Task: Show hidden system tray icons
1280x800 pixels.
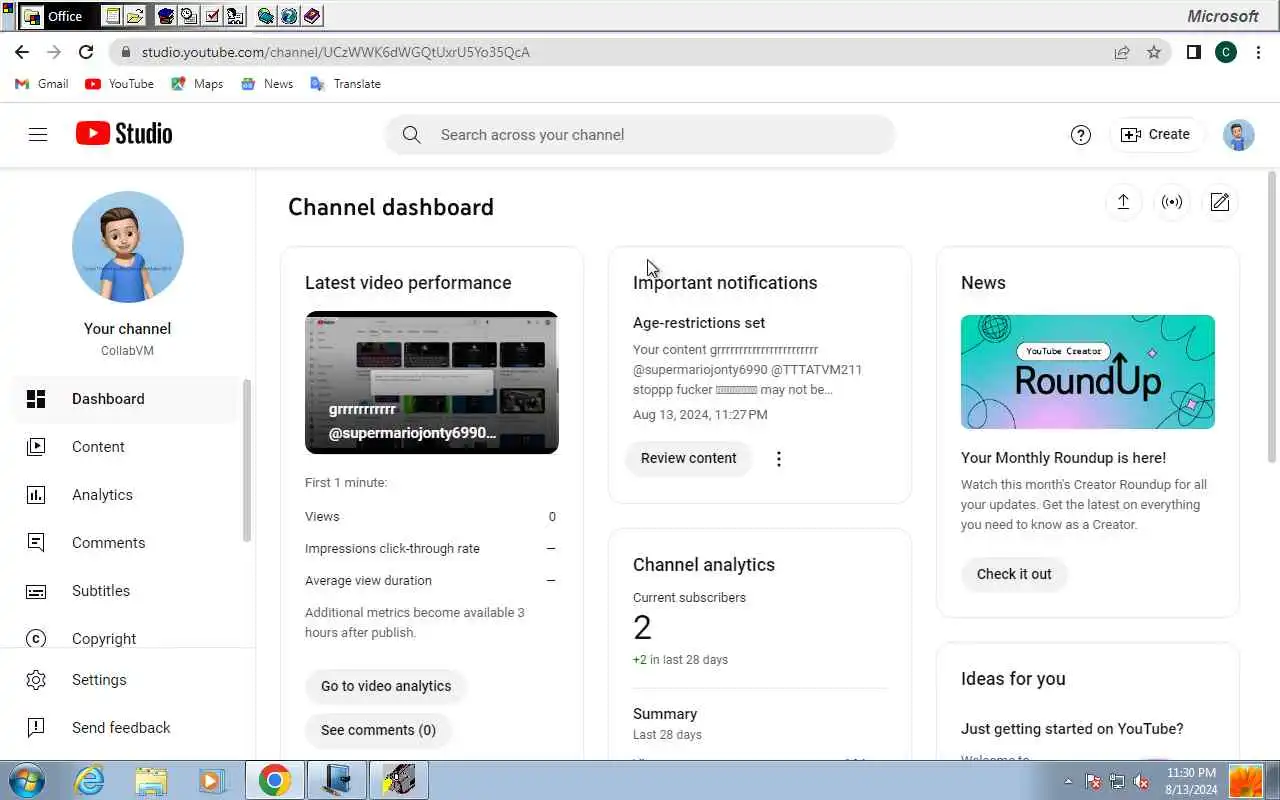Action: tap(1068, 782)
